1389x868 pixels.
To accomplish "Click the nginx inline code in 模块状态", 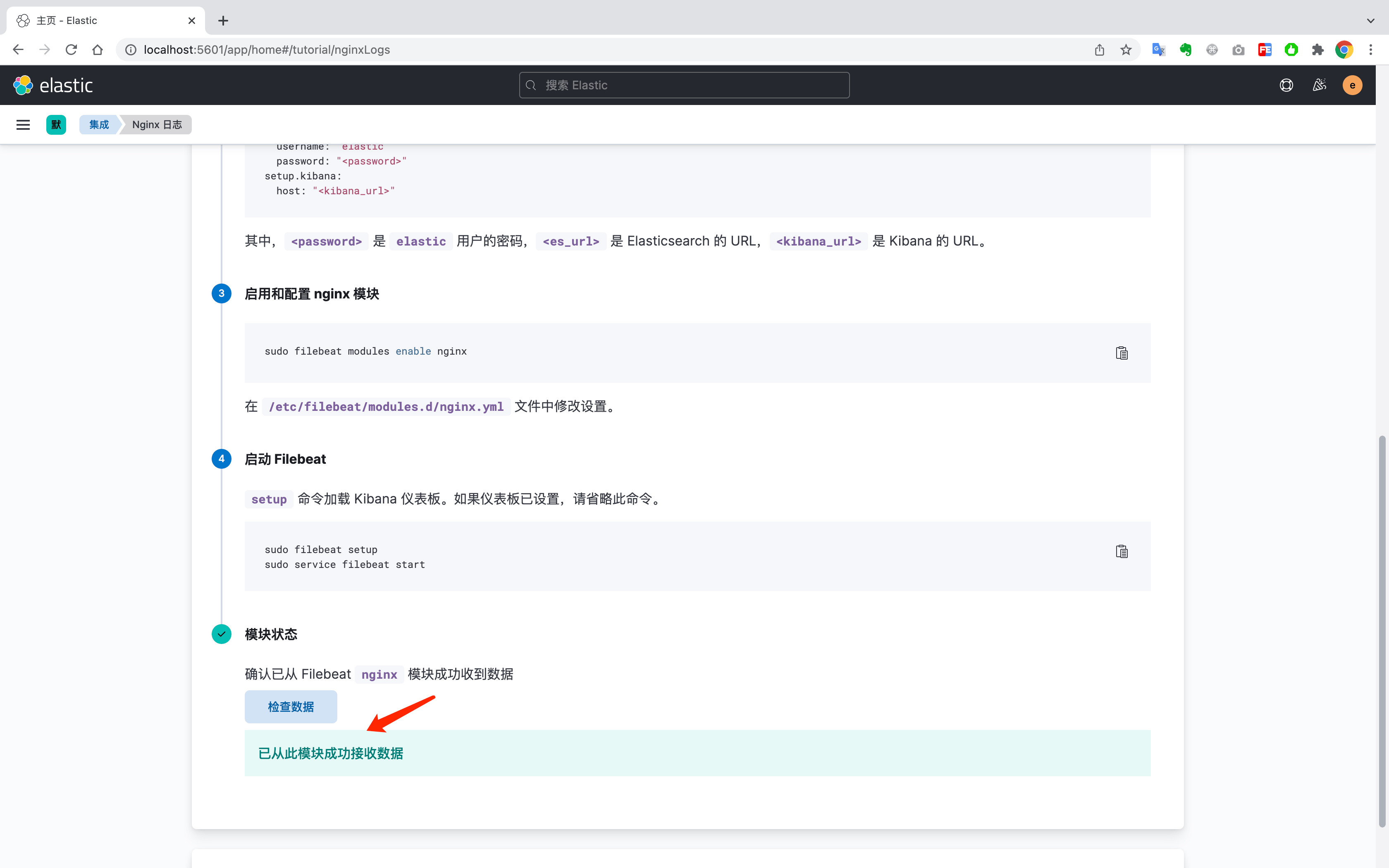I will [x=379, y=674].
